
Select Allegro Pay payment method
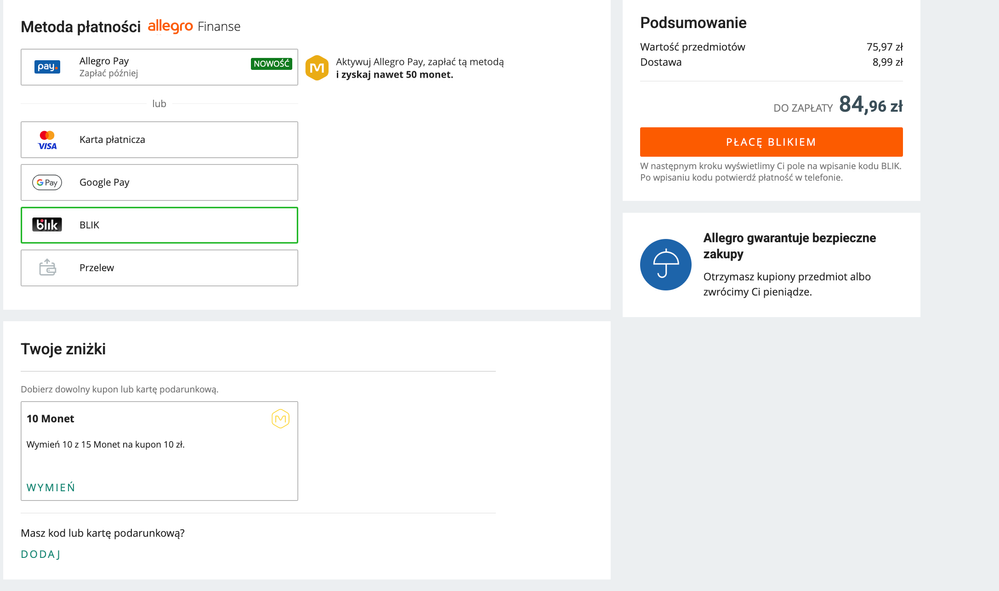click(159, 67)
